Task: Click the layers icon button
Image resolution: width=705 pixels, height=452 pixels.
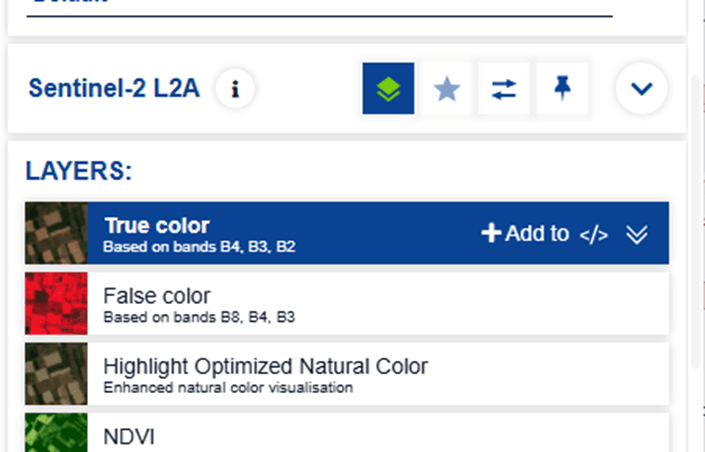Action: (x=388, y=89)
